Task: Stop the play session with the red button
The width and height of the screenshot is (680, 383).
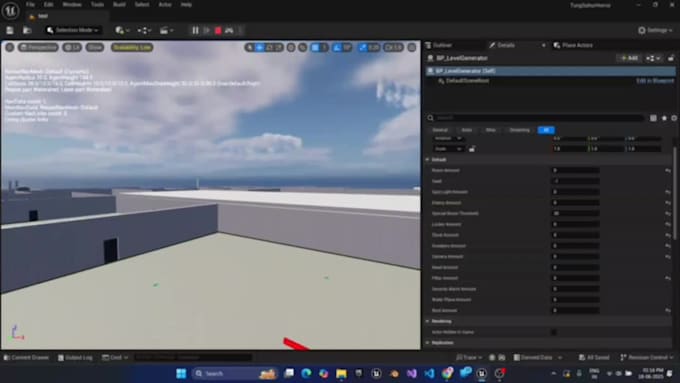Action: click(218, 30)
